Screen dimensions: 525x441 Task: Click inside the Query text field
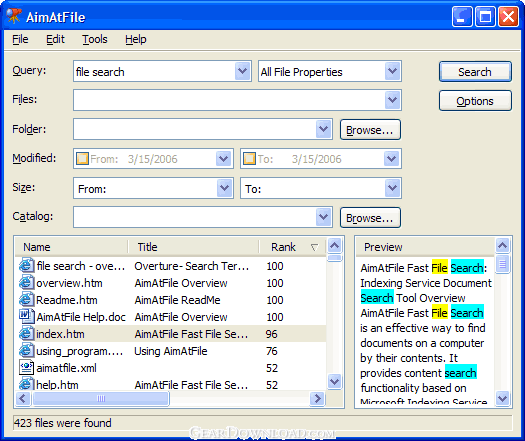(x=154, y=72)
